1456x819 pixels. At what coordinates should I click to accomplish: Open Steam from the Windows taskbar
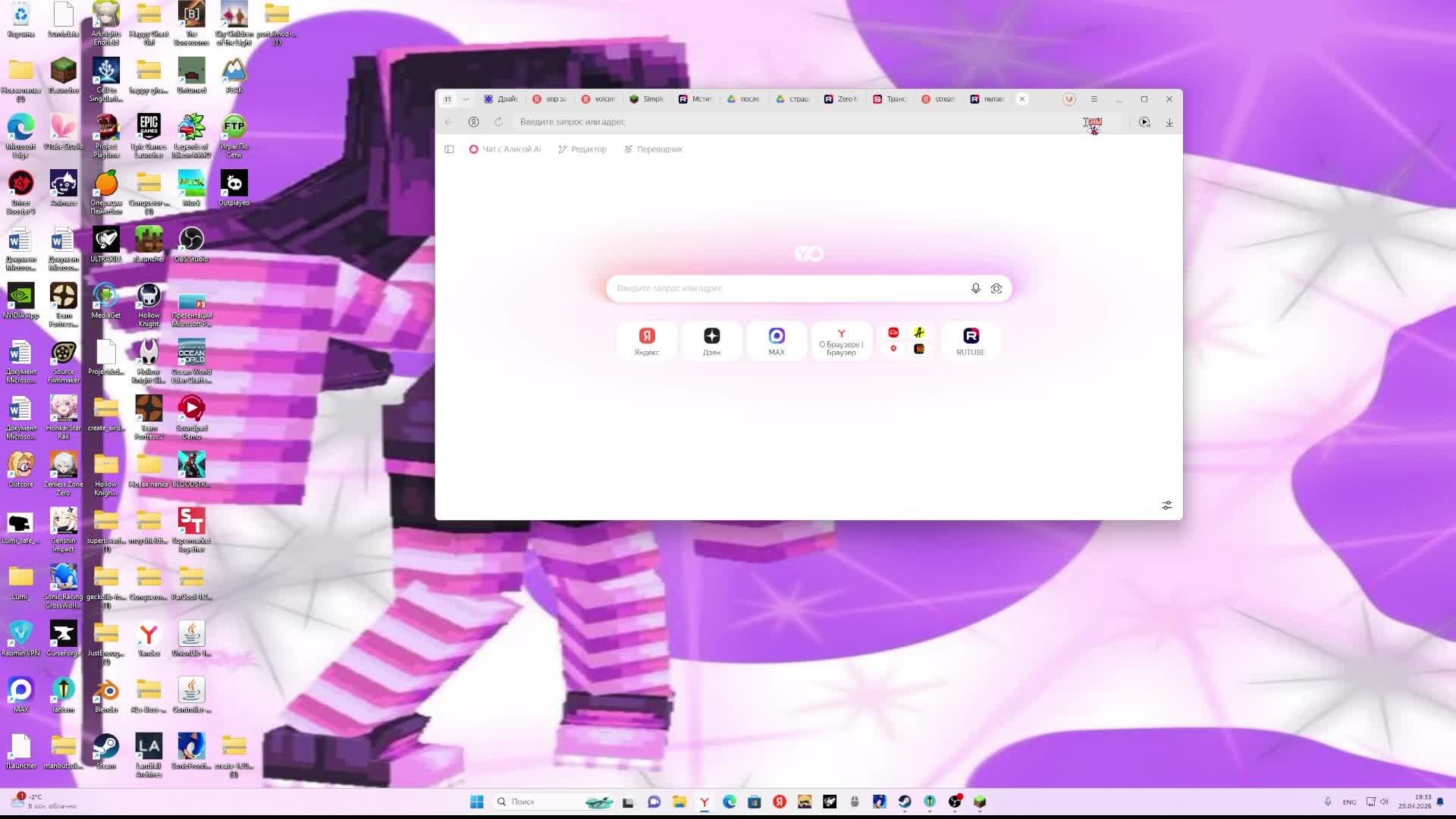(905, 802)
